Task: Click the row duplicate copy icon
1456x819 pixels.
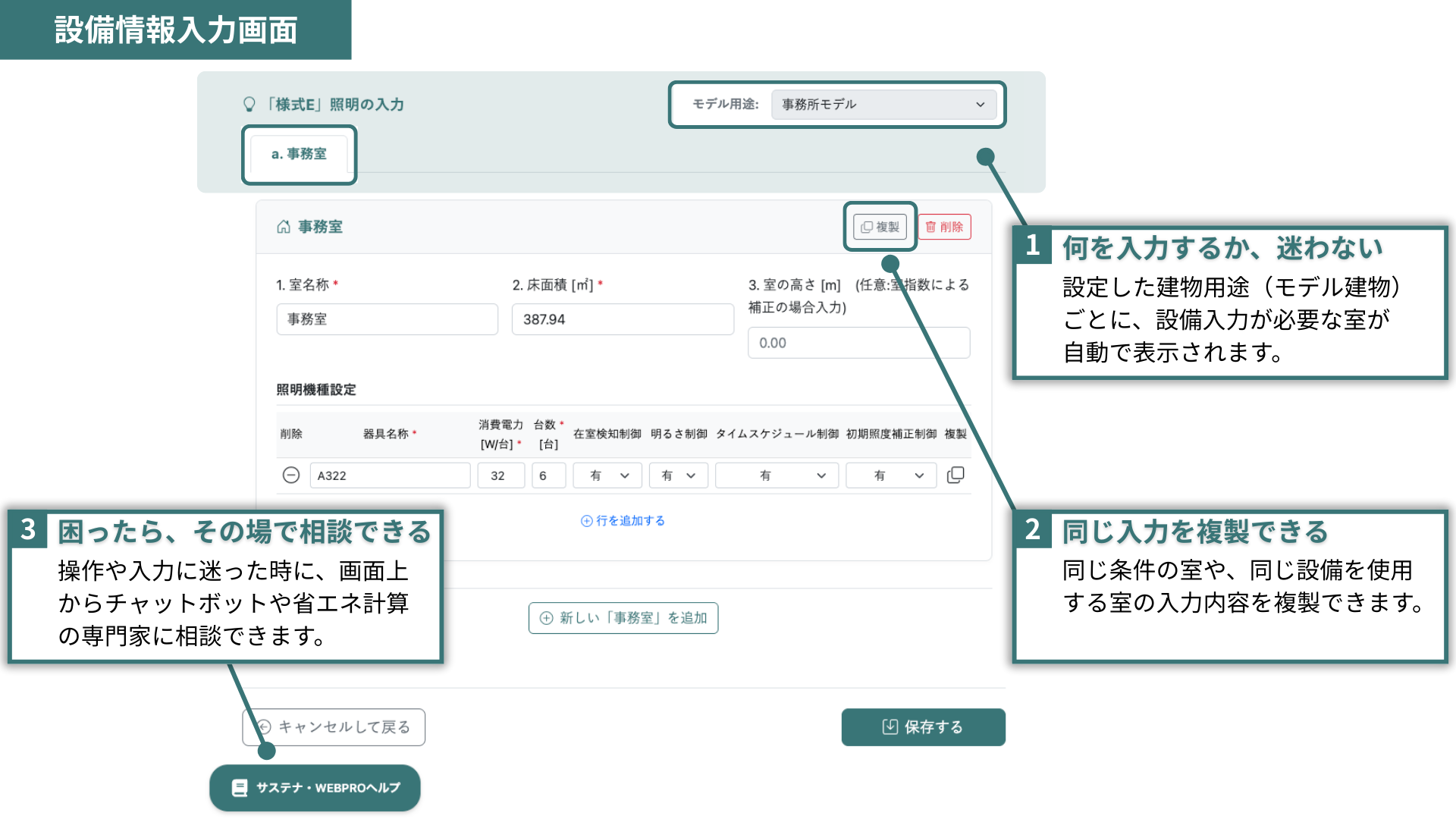Action: 955,475
